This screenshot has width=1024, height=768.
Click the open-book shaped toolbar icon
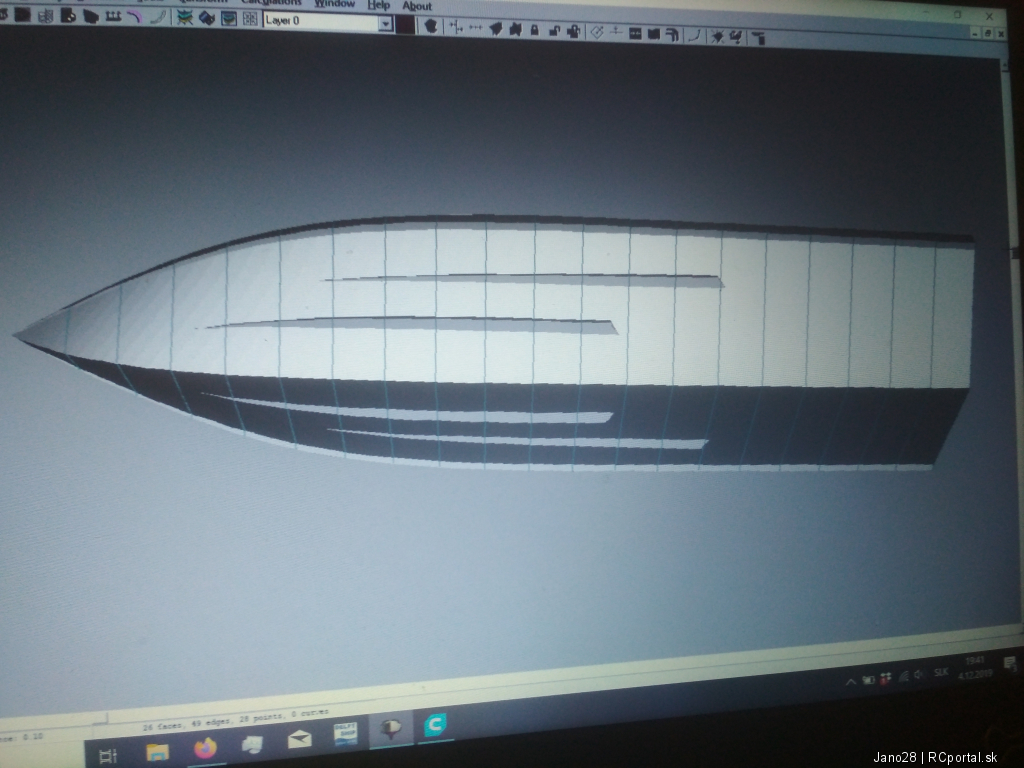(653, 33)
